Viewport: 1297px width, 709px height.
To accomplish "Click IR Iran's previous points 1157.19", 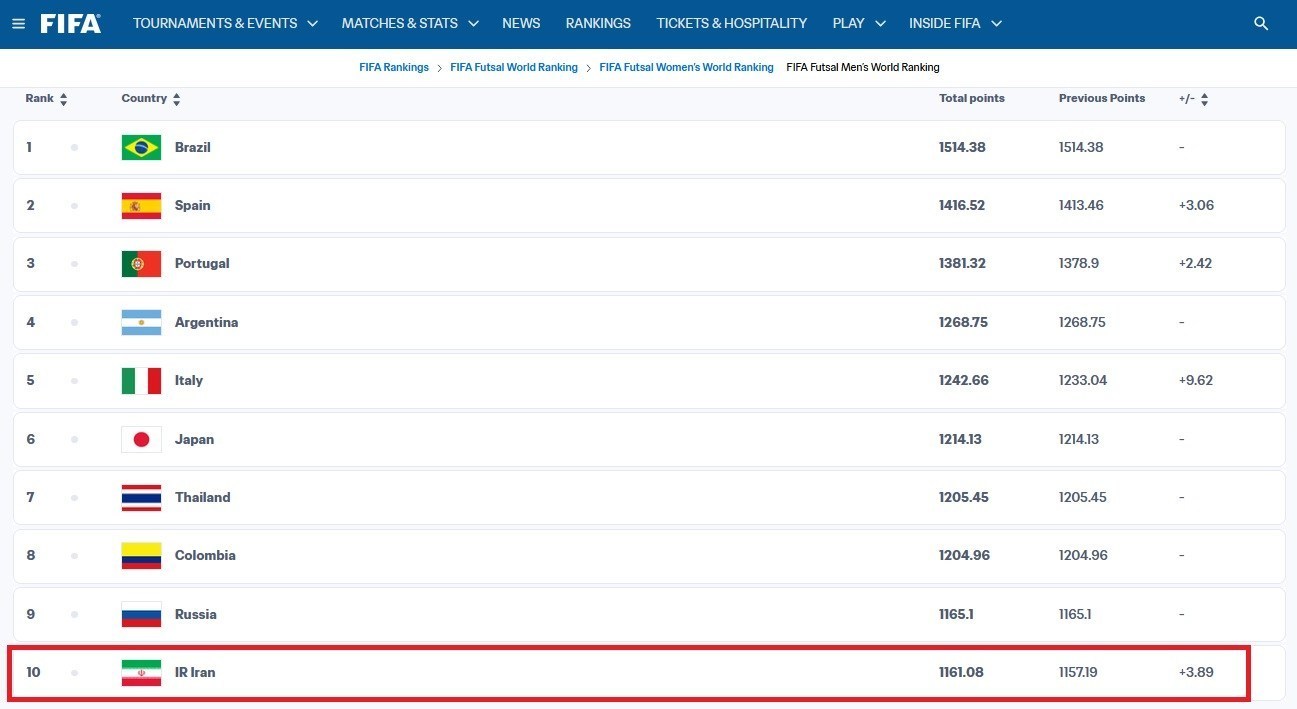I will tap(1078, 672).
